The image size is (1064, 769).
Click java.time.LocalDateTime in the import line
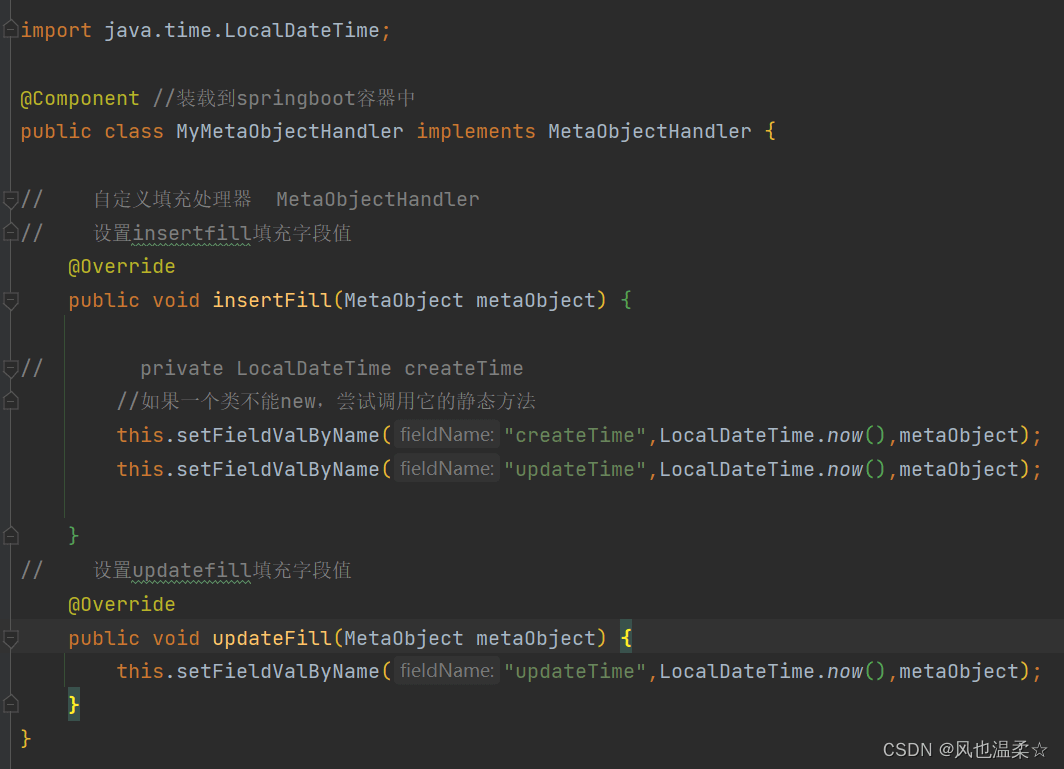coord(242,31)
